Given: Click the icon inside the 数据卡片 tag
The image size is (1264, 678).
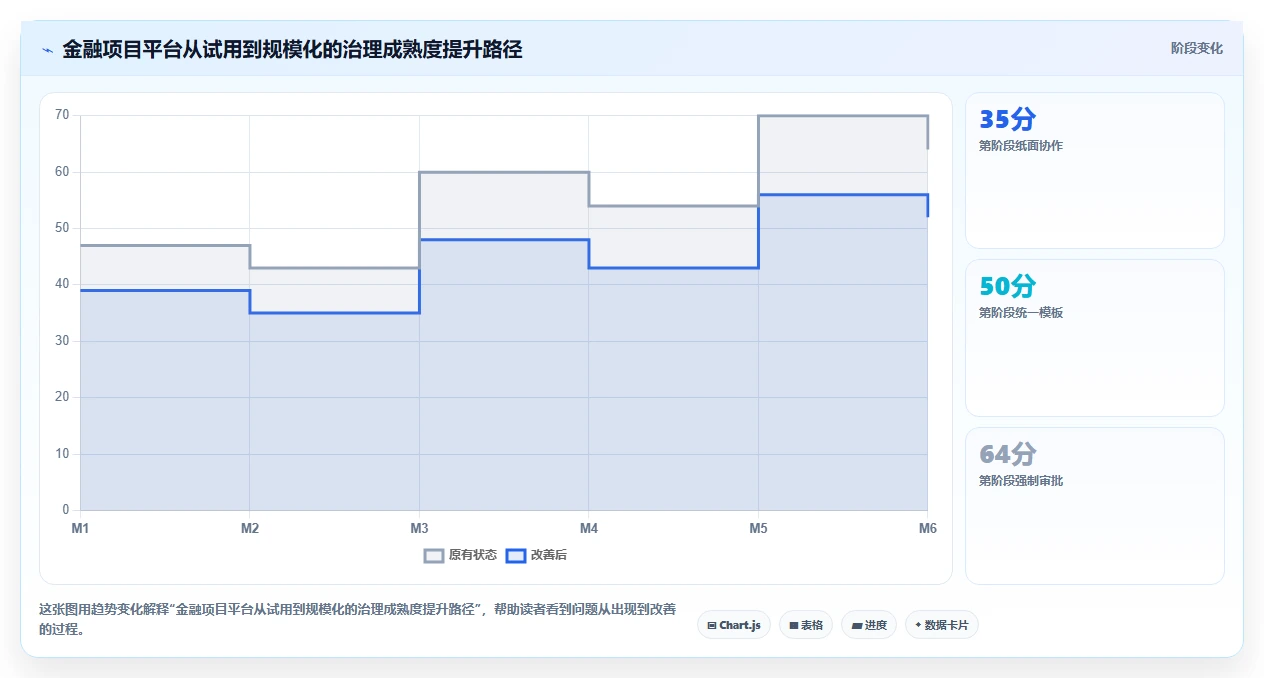Looking at the screenshot, I should [918, 625].
